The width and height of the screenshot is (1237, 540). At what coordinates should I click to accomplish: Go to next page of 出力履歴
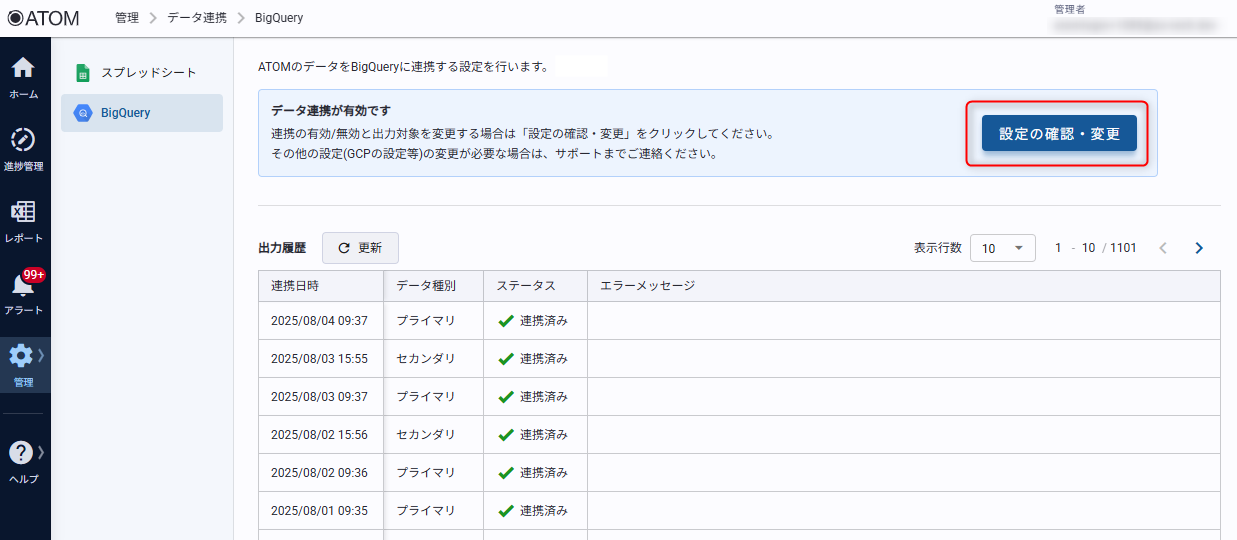coord(1199,248)
